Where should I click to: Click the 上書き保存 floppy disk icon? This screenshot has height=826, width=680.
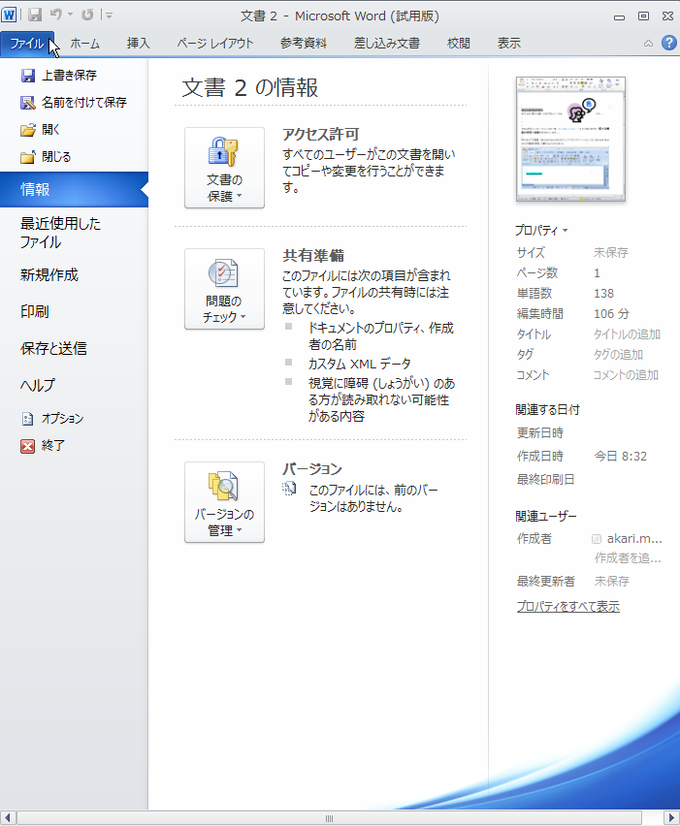[x=28, y=75]
